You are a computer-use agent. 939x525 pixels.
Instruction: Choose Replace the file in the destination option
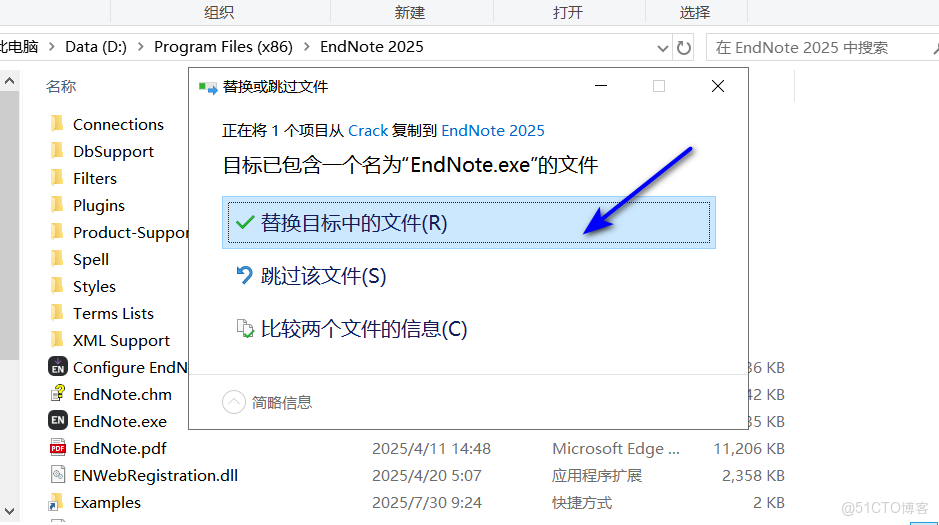coord(468,223)
